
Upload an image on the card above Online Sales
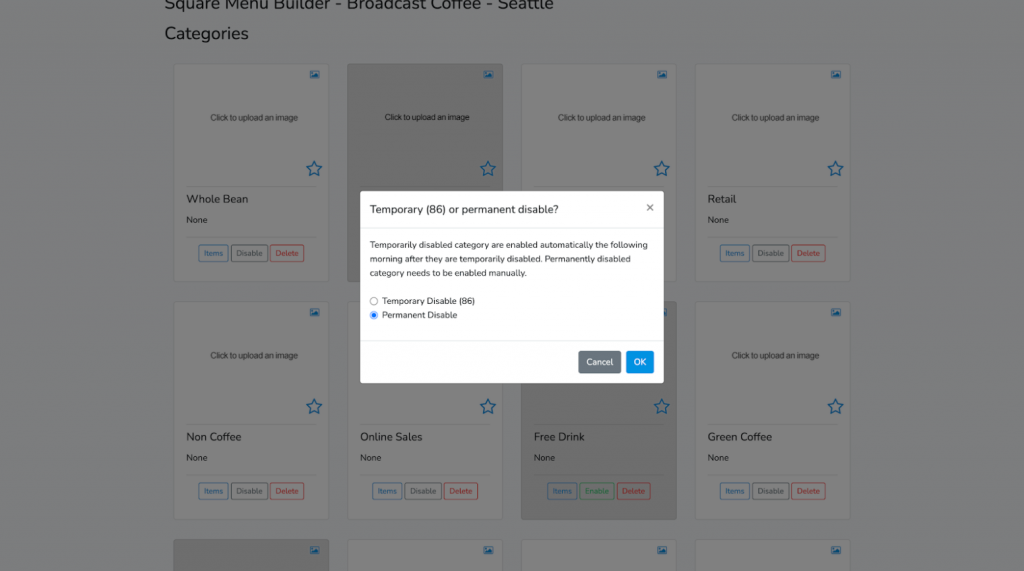427,118
